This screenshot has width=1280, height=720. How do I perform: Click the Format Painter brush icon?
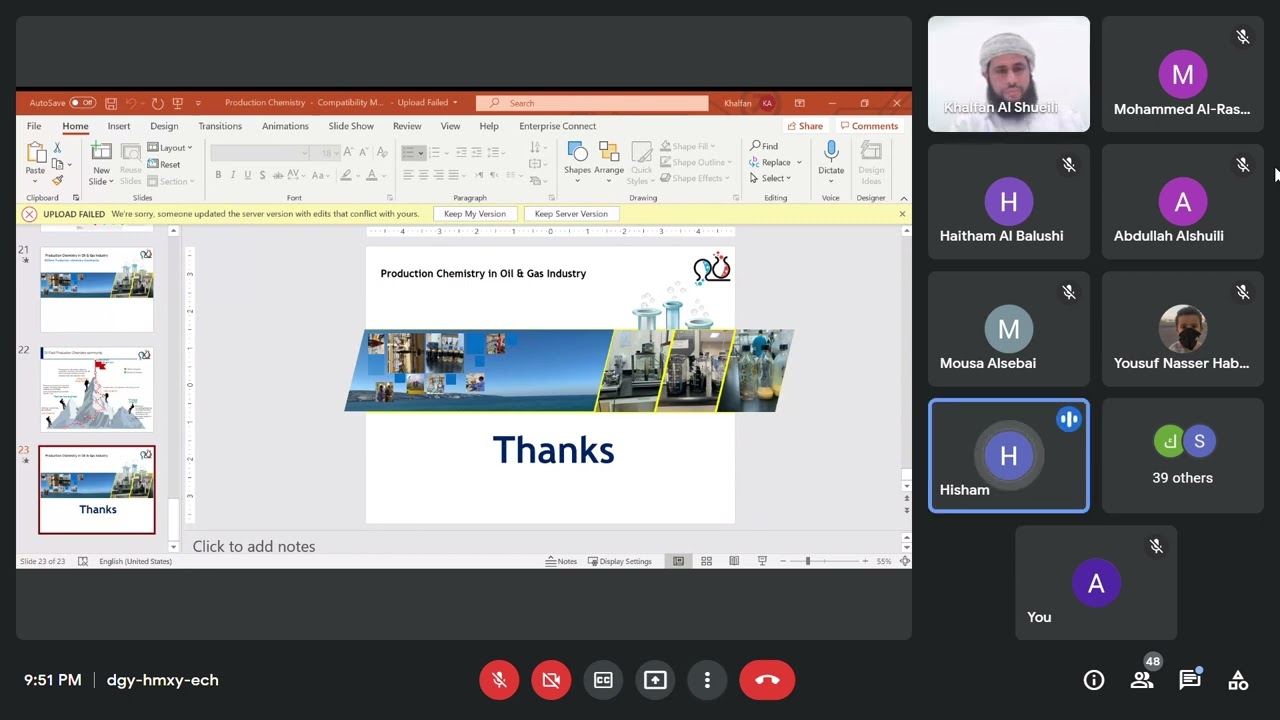pyautogui.click(x=57, y=181)
